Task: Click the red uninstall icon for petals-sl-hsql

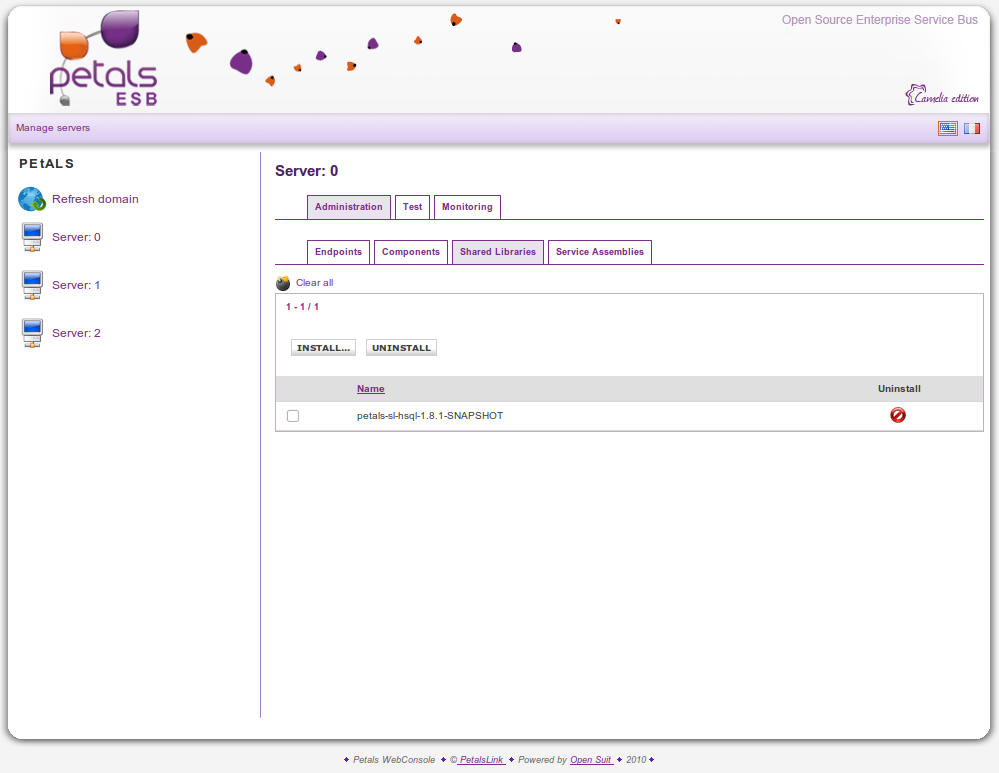Action: click(x=898, y=415)
